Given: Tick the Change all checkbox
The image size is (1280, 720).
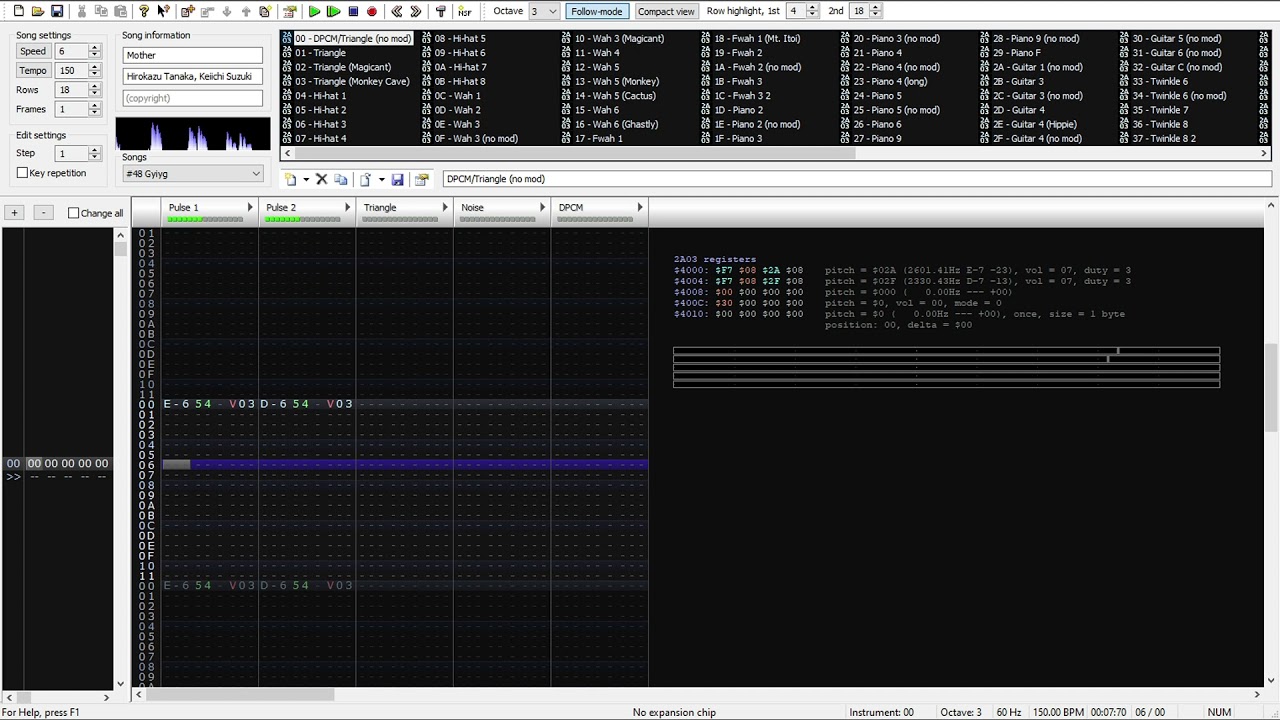Looking at the screenshot, I should click(x=73, y=213).
